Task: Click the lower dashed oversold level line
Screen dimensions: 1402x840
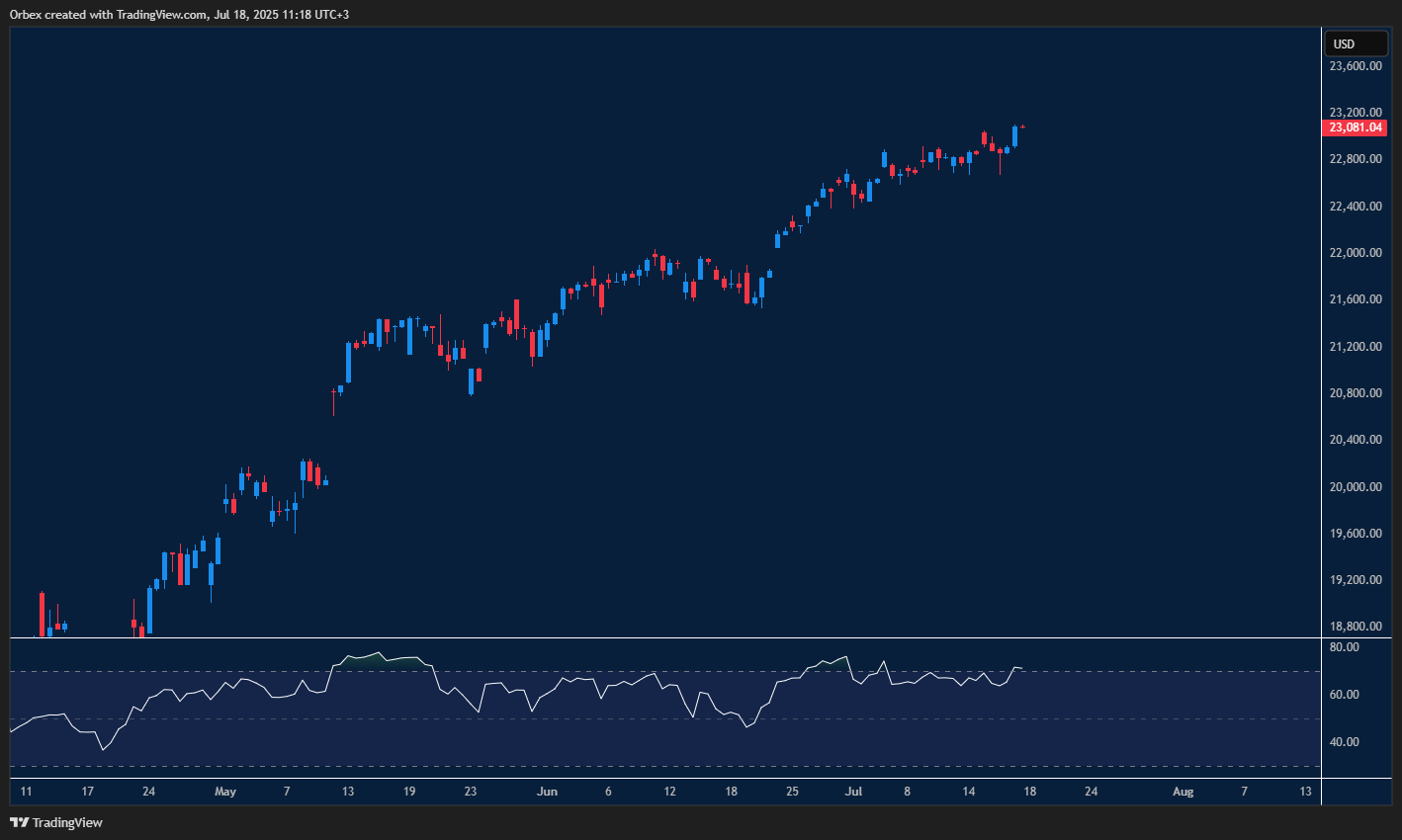Action: (593, 764)
